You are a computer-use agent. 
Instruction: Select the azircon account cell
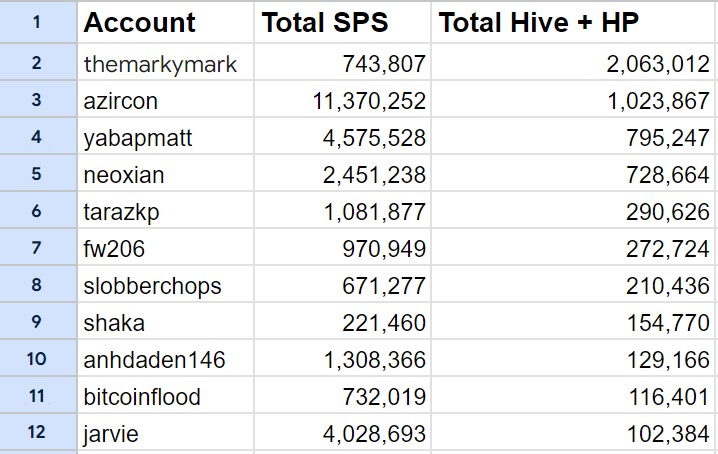pos(121,101)
